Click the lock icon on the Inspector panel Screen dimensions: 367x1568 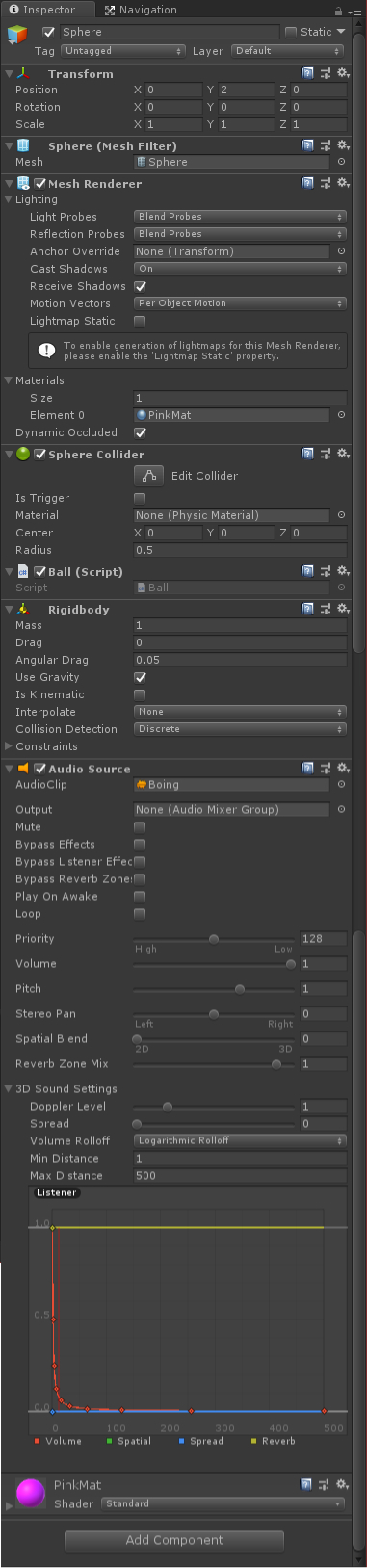coord(338,11)
